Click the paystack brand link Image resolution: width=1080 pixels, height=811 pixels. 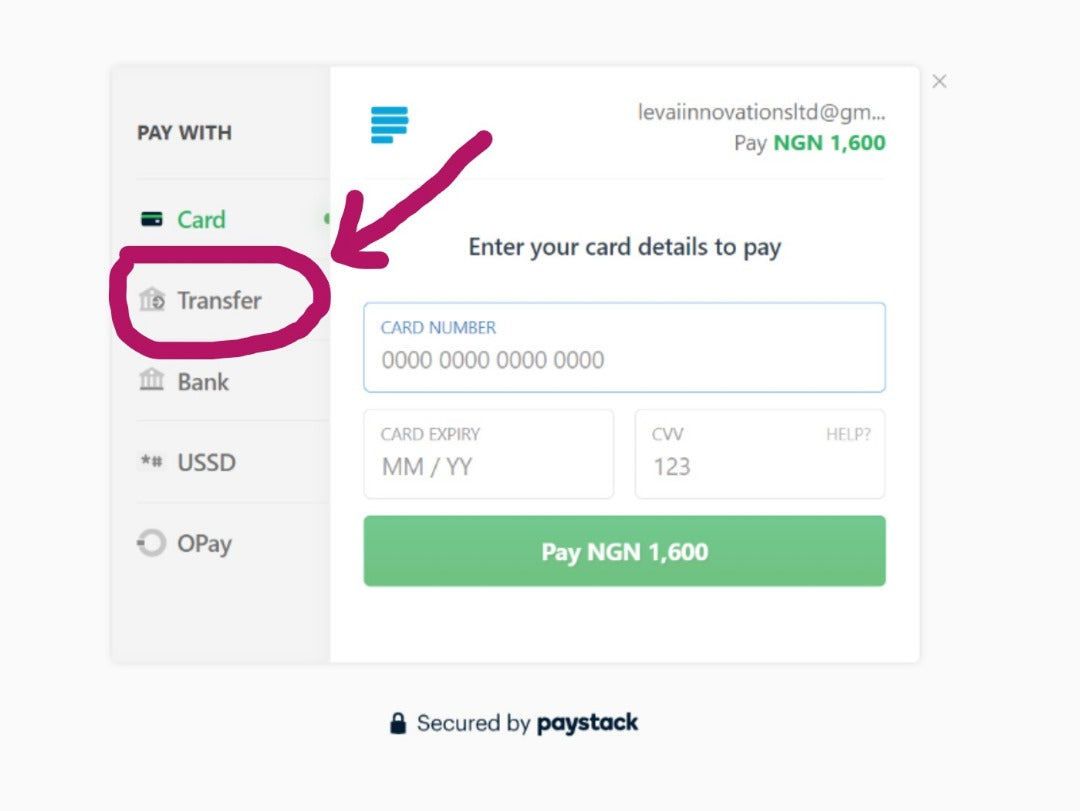pos(587,723)
